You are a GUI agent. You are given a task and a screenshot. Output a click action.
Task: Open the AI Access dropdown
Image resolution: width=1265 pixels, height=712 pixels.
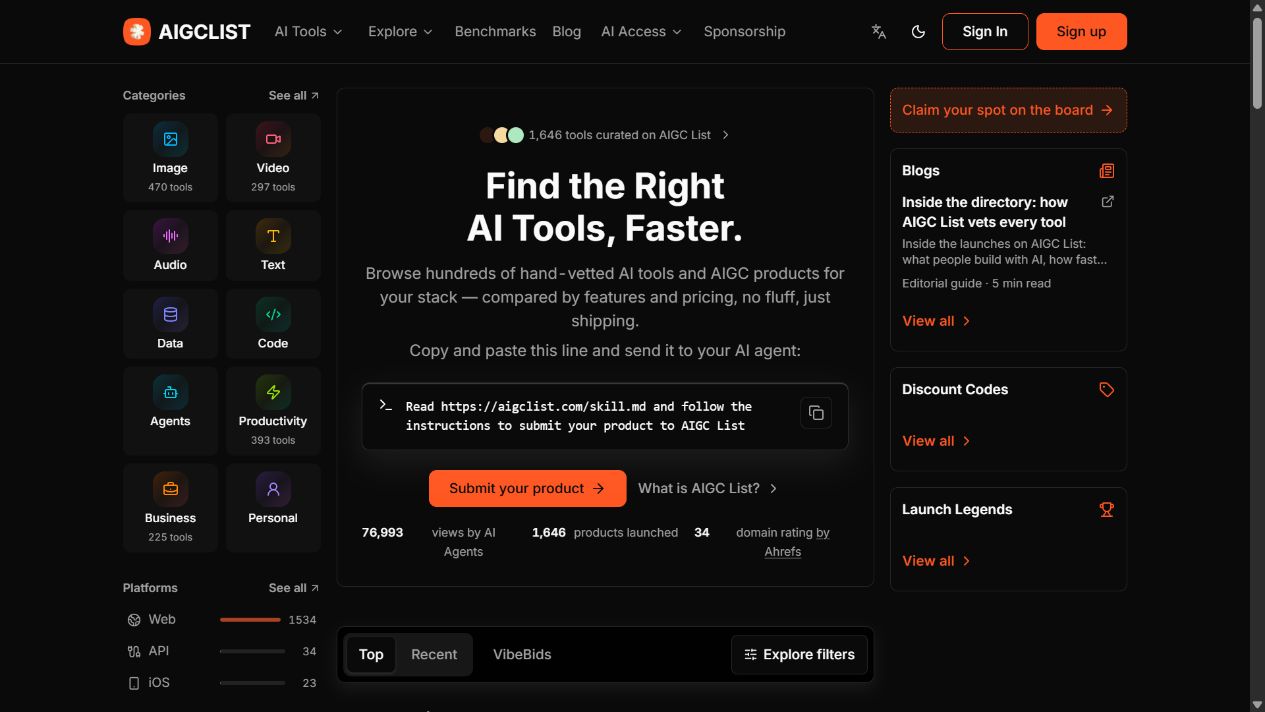point(641,32)
